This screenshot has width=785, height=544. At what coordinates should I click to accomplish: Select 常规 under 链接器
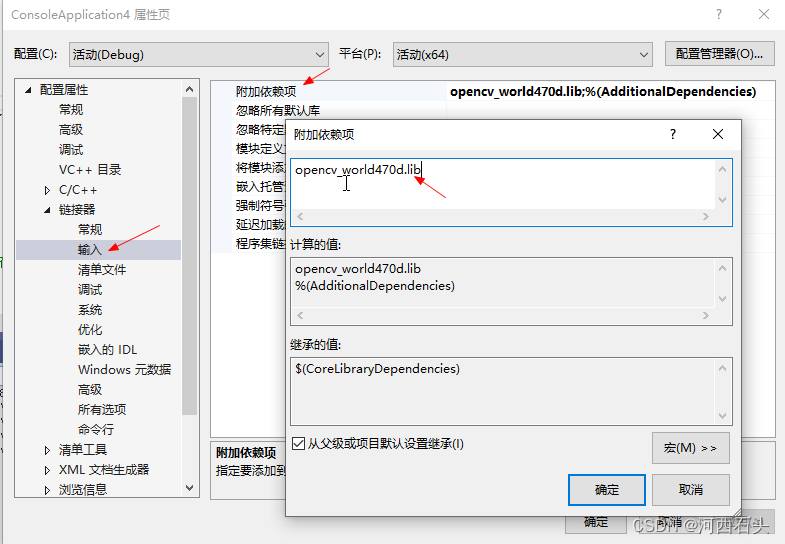coord(90,230)
